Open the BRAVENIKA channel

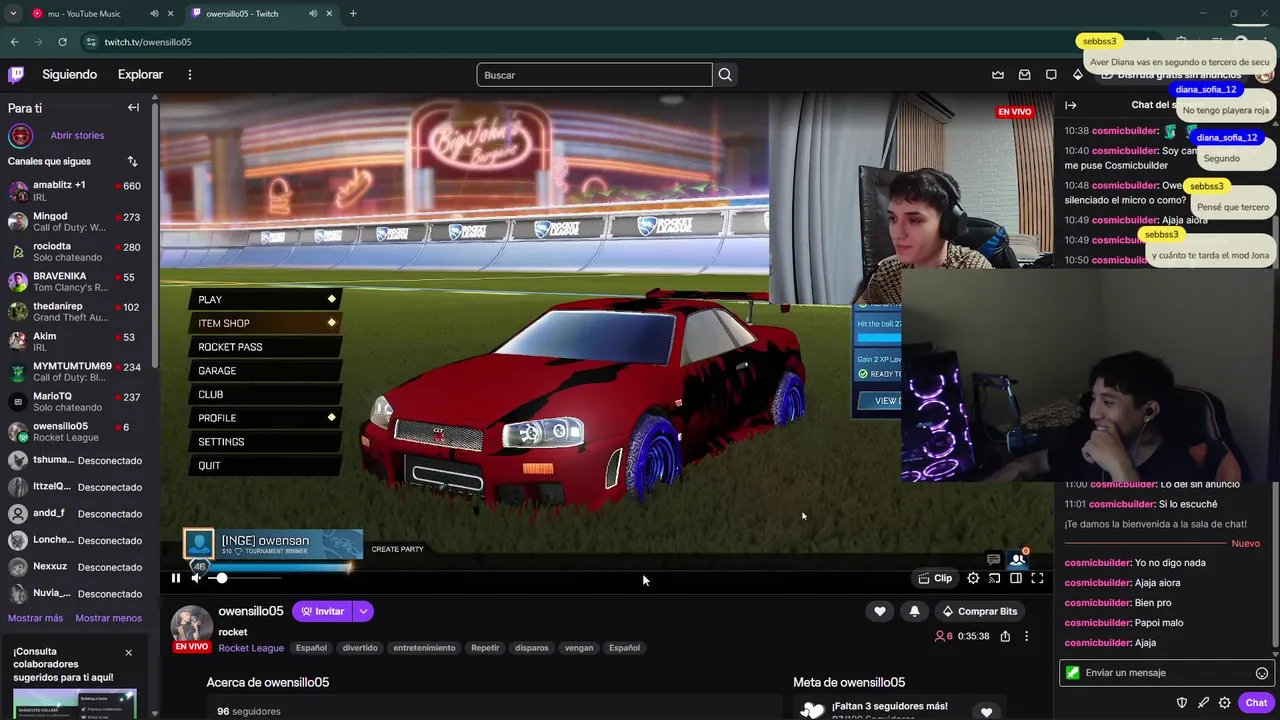[x=76, y=282]
